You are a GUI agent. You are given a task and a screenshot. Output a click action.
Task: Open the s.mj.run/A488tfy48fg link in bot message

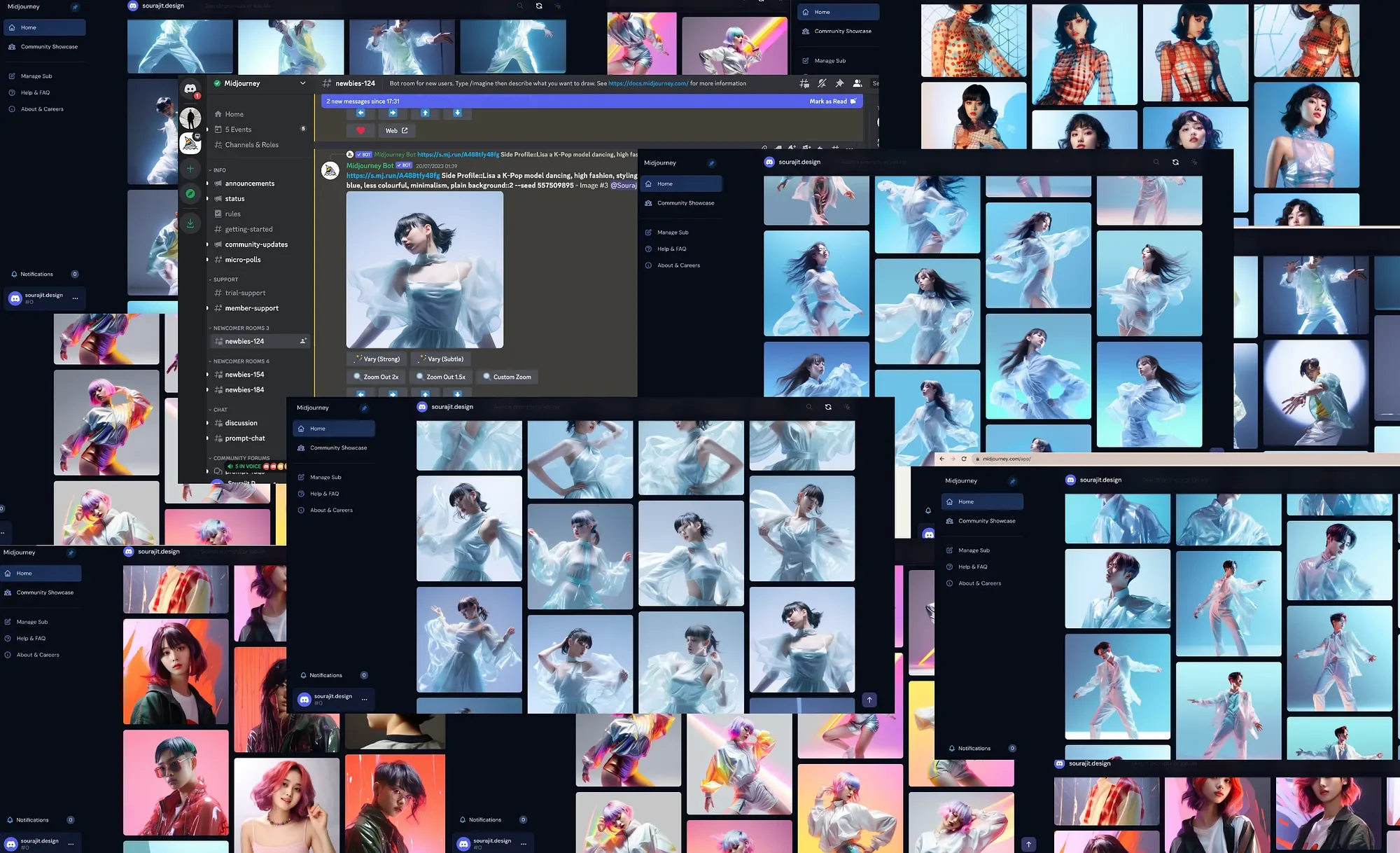coord(393,176)
